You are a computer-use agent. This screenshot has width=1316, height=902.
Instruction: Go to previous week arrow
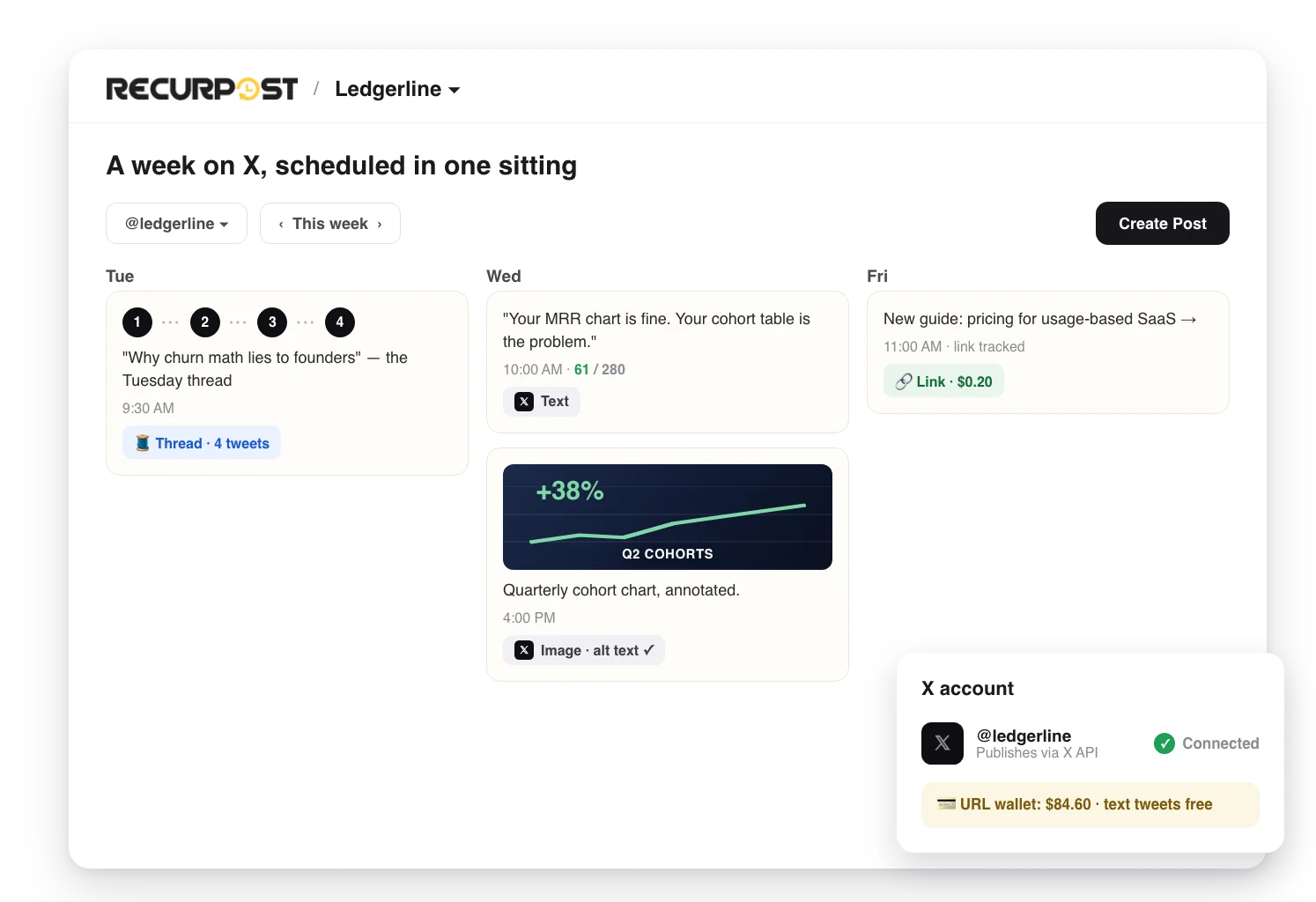click(x=281, y=224)
